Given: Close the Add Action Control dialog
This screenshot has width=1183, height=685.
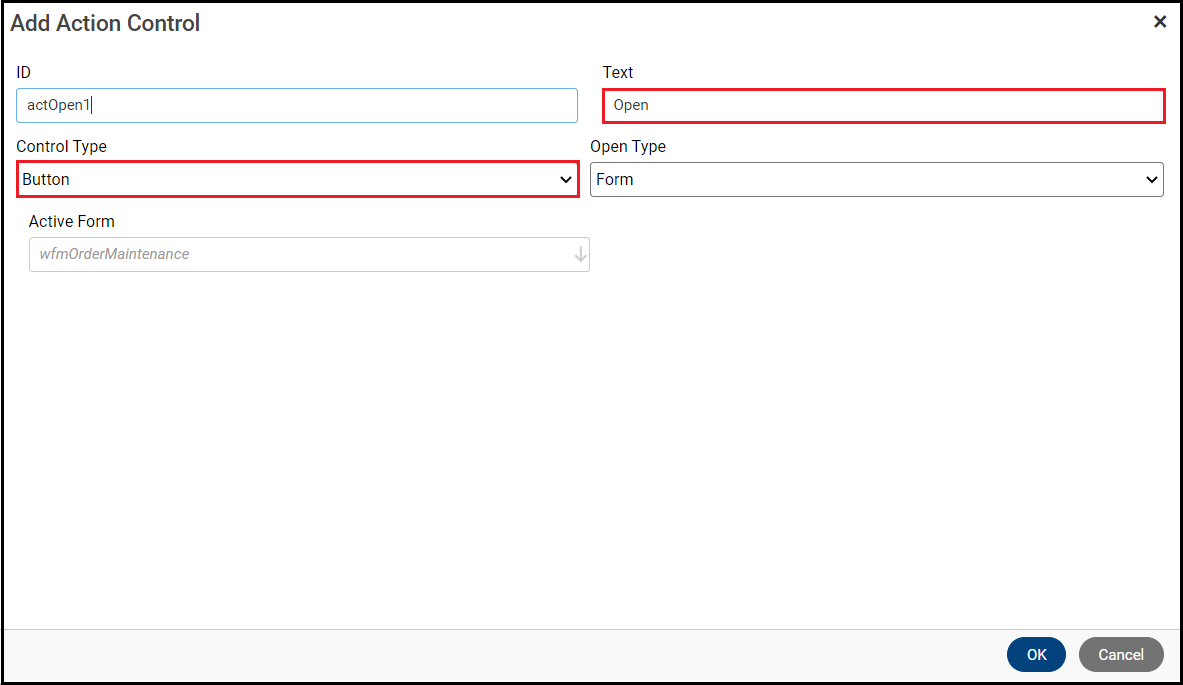Looking at the screenshot, I should [1160, 22].
